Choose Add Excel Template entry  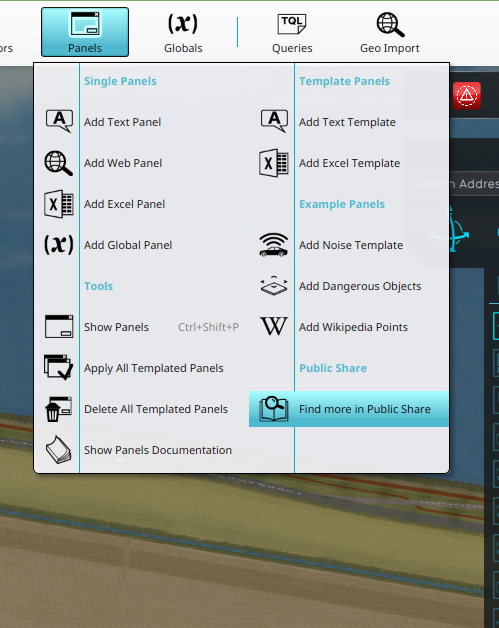pyautogui.click(x=350, y=163)
